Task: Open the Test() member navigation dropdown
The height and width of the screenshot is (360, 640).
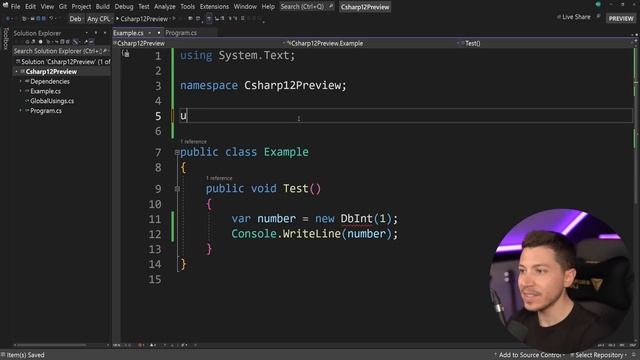Action: point(545,43)
